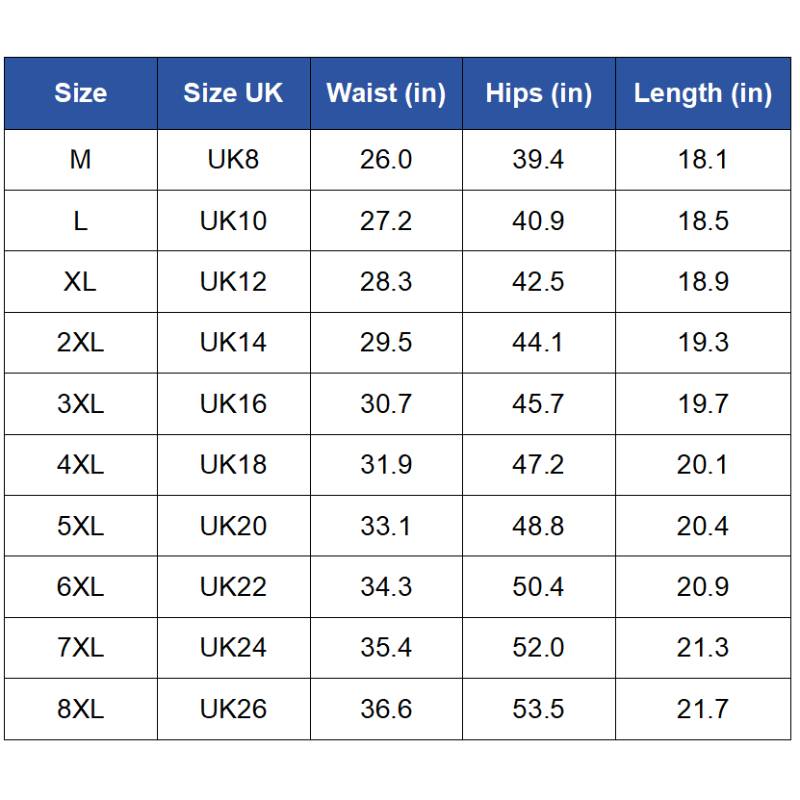Select waist value 36.6 for 8XL

(x=386, y=709)
